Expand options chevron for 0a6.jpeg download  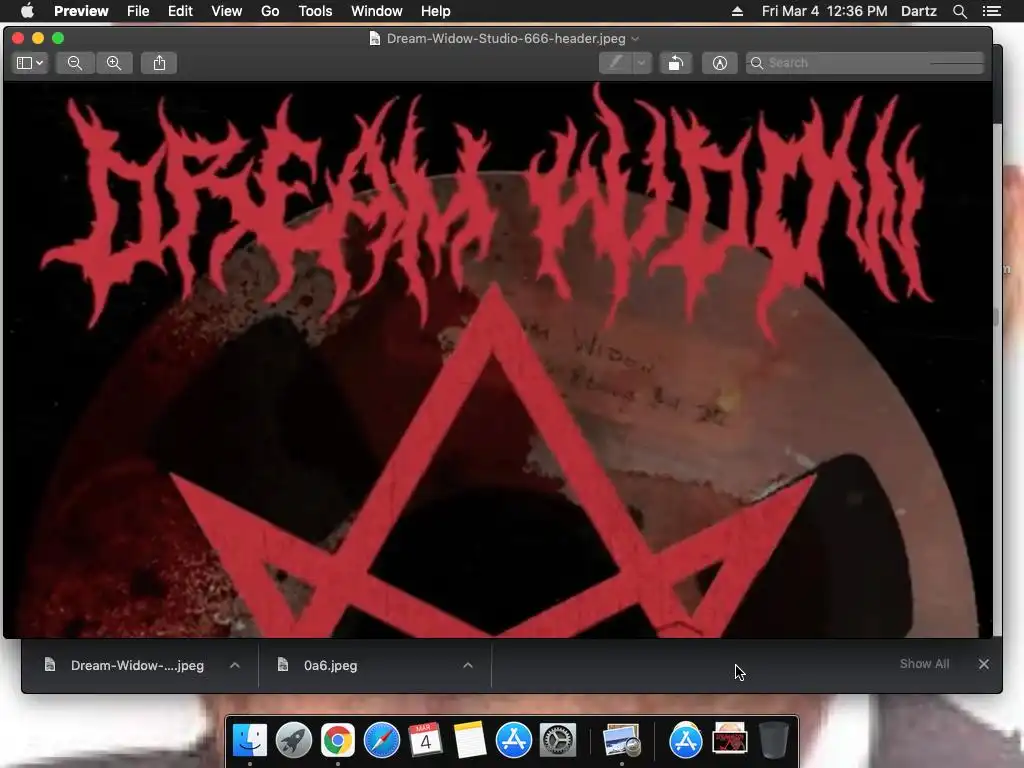(468, 665)
